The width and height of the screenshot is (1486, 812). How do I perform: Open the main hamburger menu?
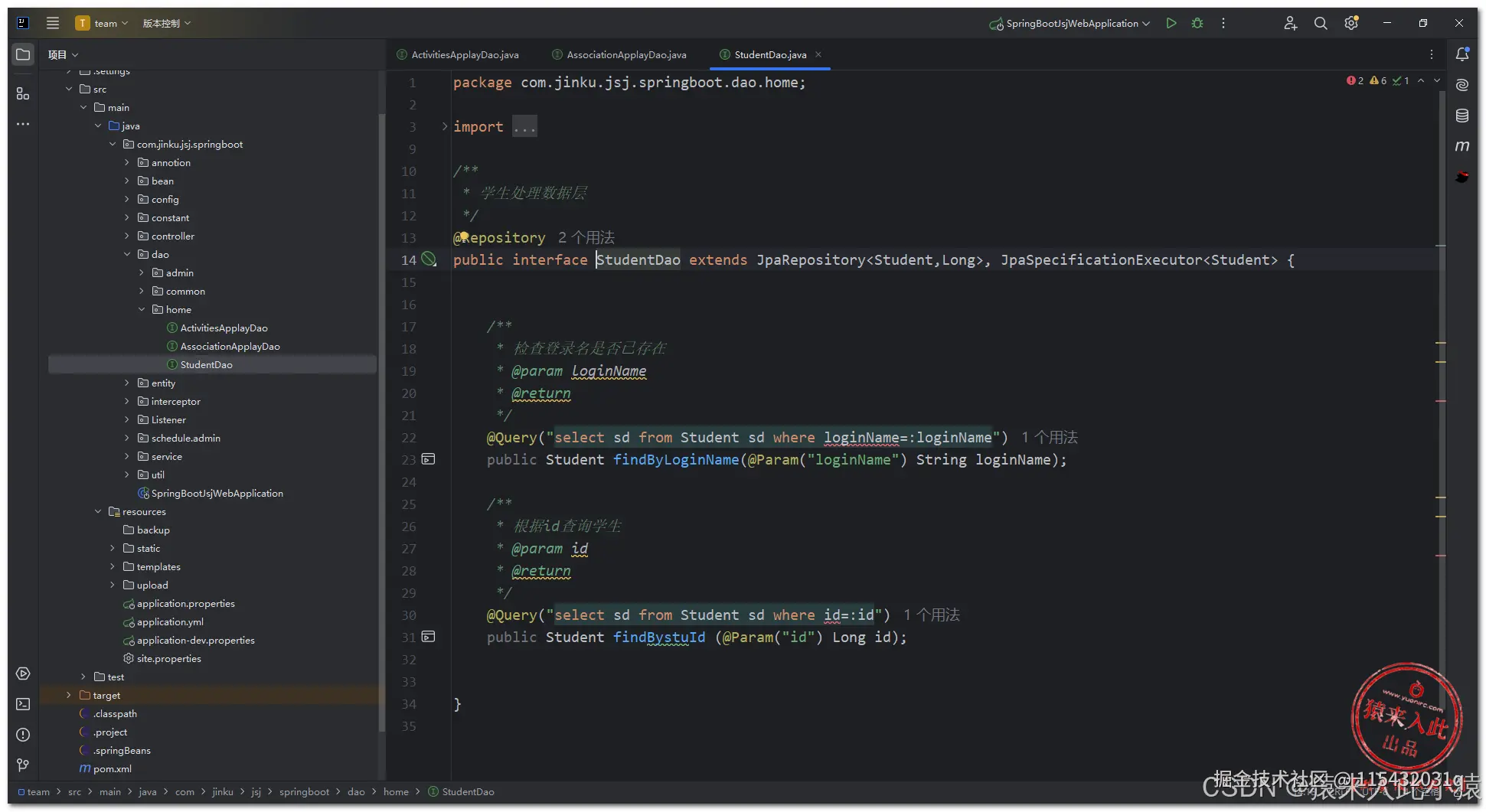[53, 23]
